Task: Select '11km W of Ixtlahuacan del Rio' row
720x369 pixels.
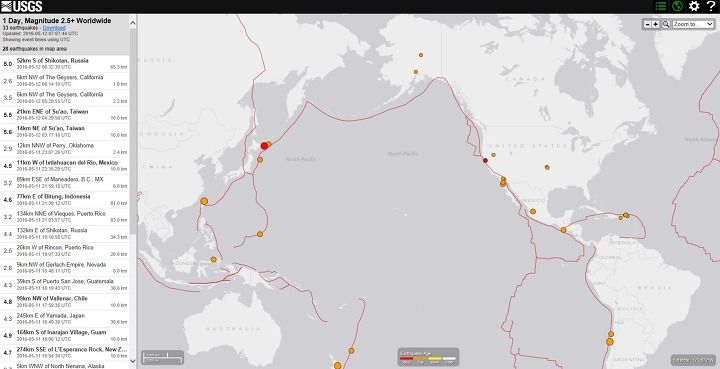Action: pos(65,166)
